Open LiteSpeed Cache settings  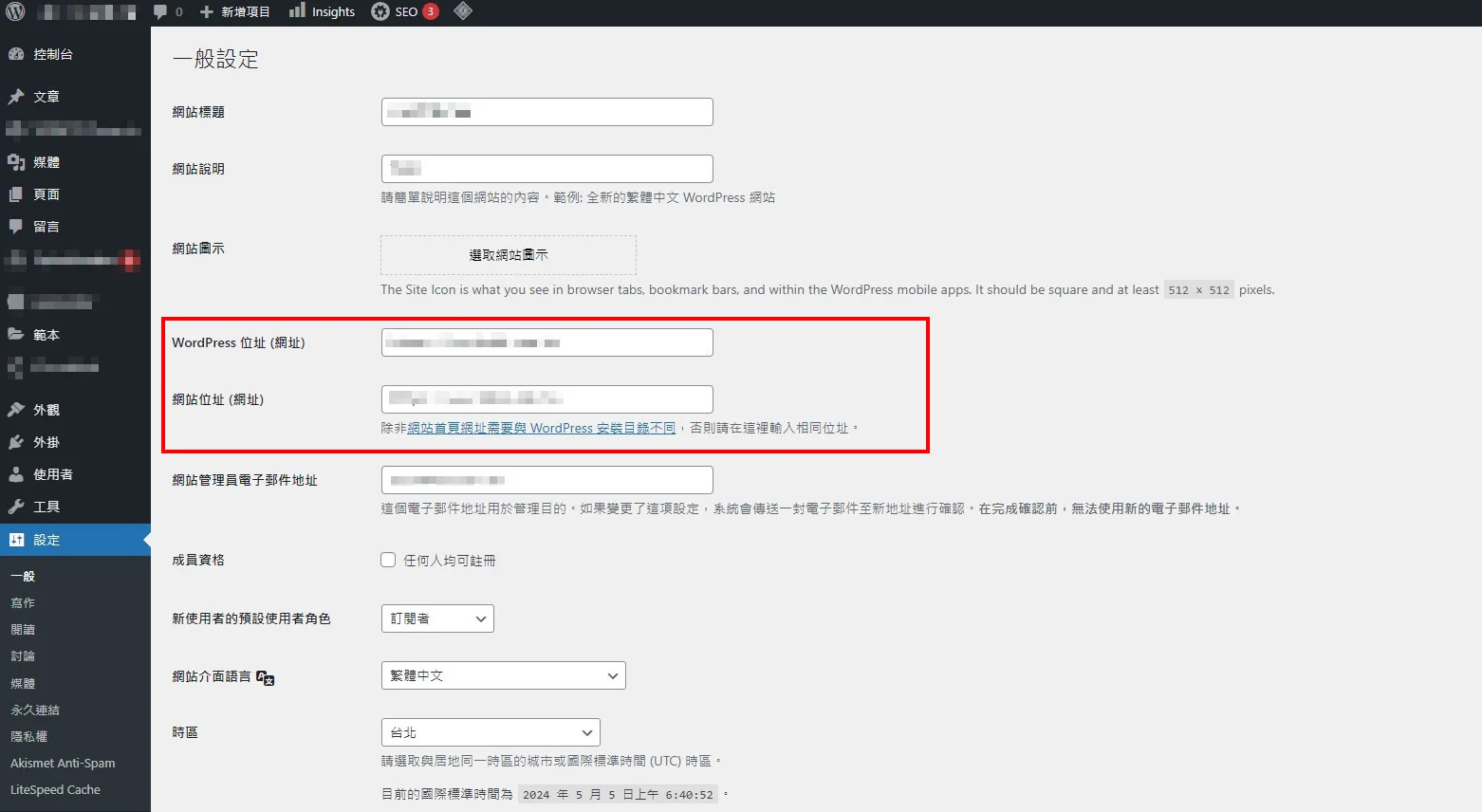55,789
